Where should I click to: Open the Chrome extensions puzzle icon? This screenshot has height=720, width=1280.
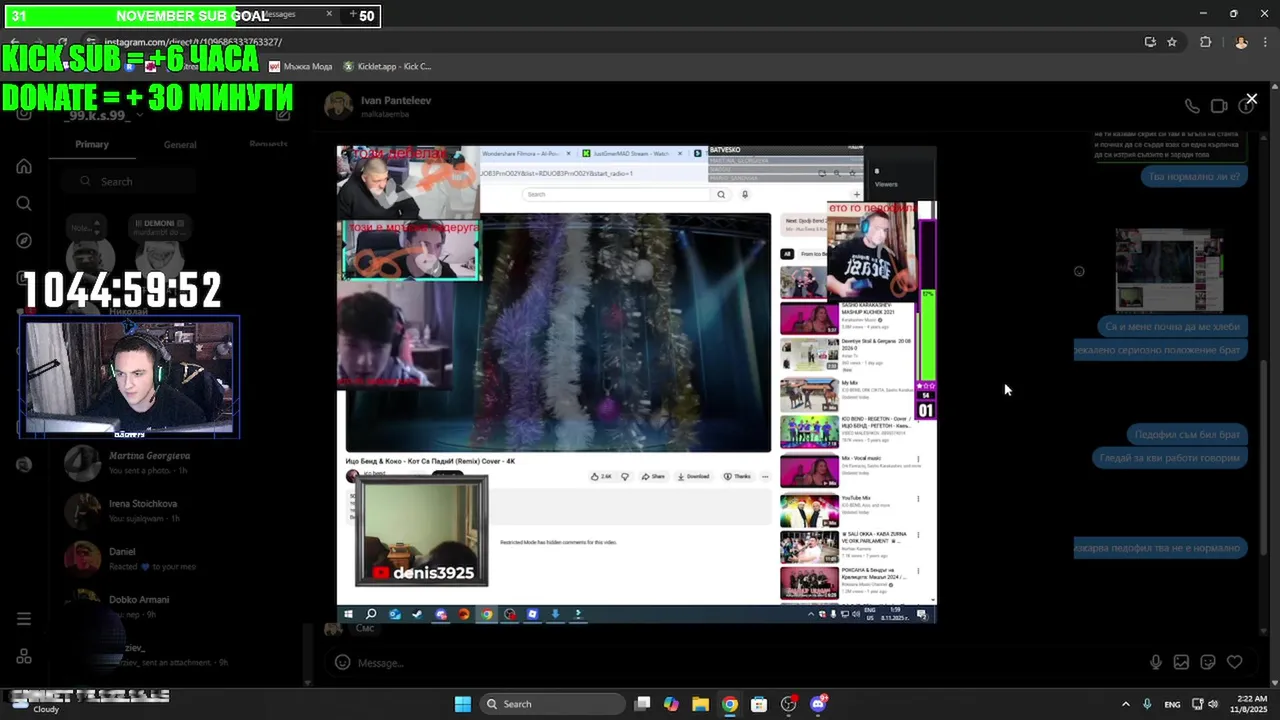click(x=1205, y=42)
